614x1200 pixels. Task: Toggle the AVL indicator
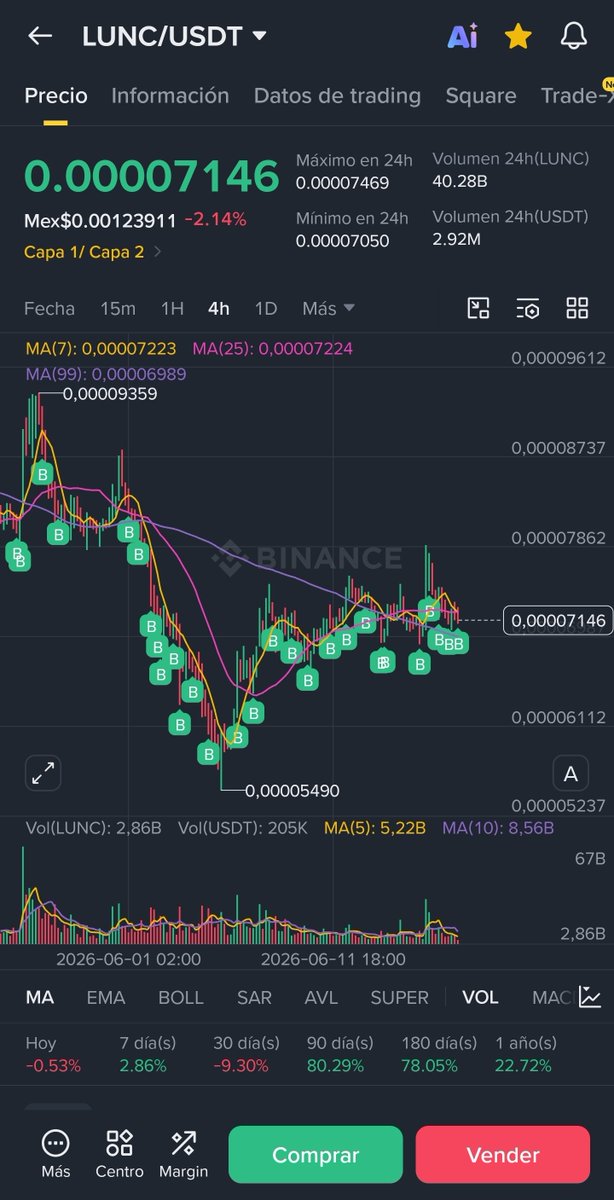tap(321, 998)
